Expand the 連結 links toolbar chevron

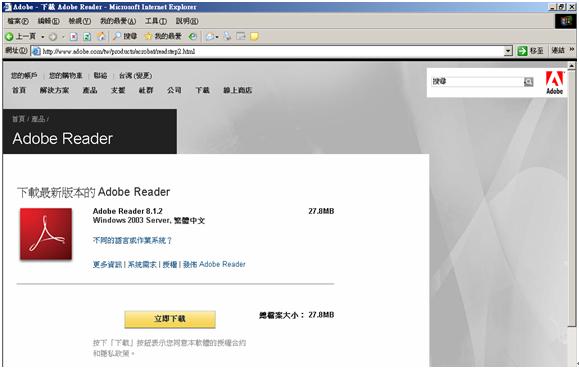click(x=572, y=49)
